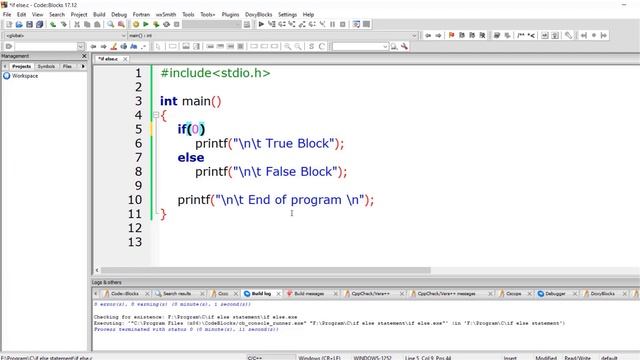Open the Plugins menu
Viewport: 640px width, 360px height.
click(x=230, y=14)
